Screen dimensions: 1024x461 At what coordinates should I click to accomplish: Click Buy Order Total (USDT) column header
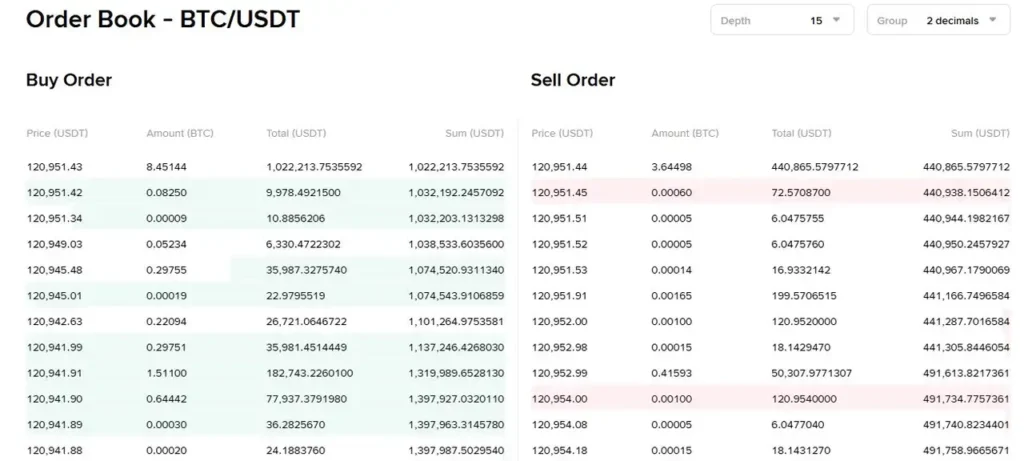click(296, 133)
